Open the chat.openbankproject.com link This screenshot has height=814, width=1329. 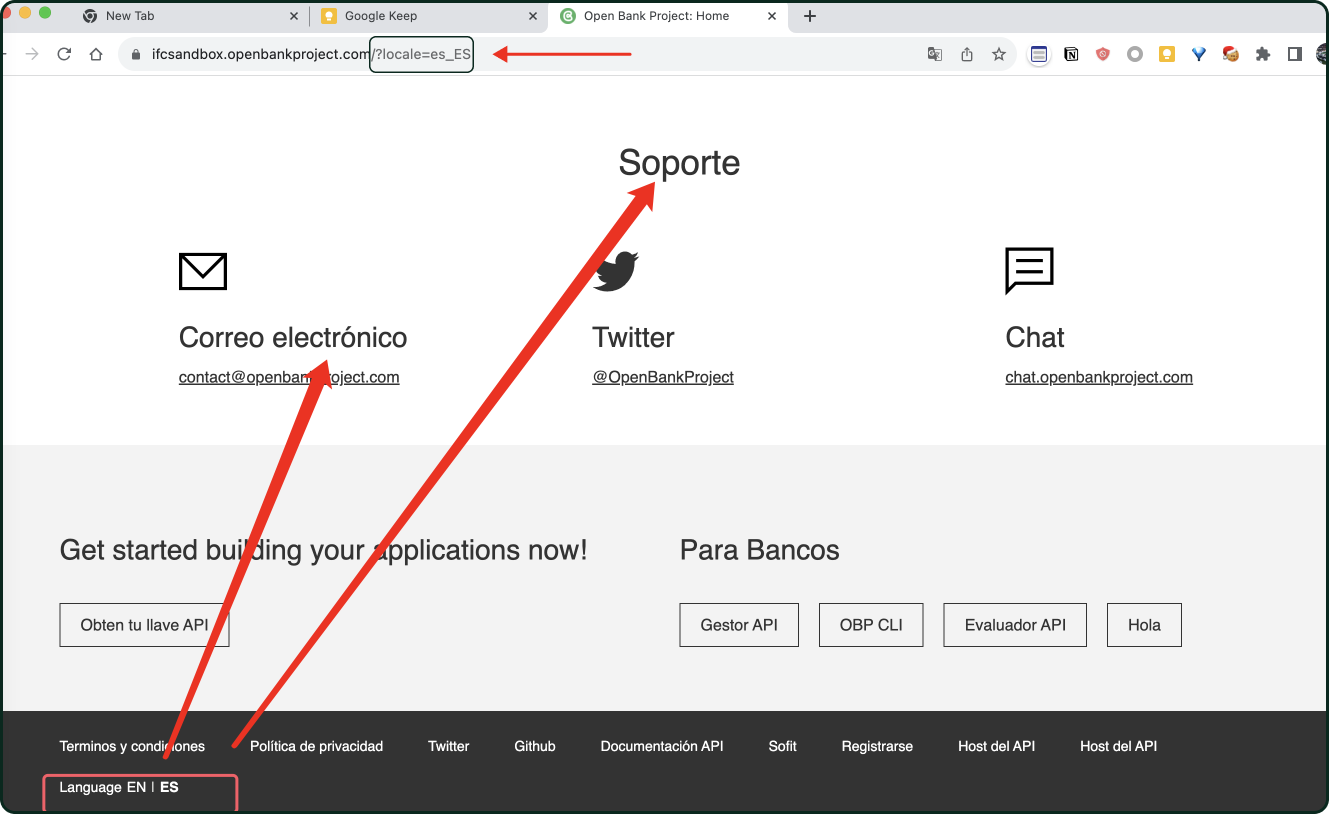point(1099,377)
